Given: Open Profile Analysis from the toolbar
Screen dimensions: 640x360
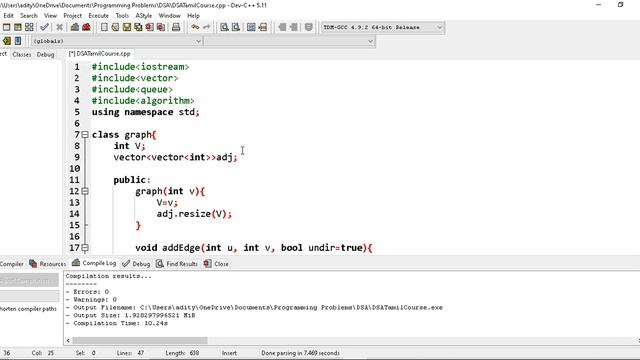Looking at the screenshot, I should coord(75,27).
